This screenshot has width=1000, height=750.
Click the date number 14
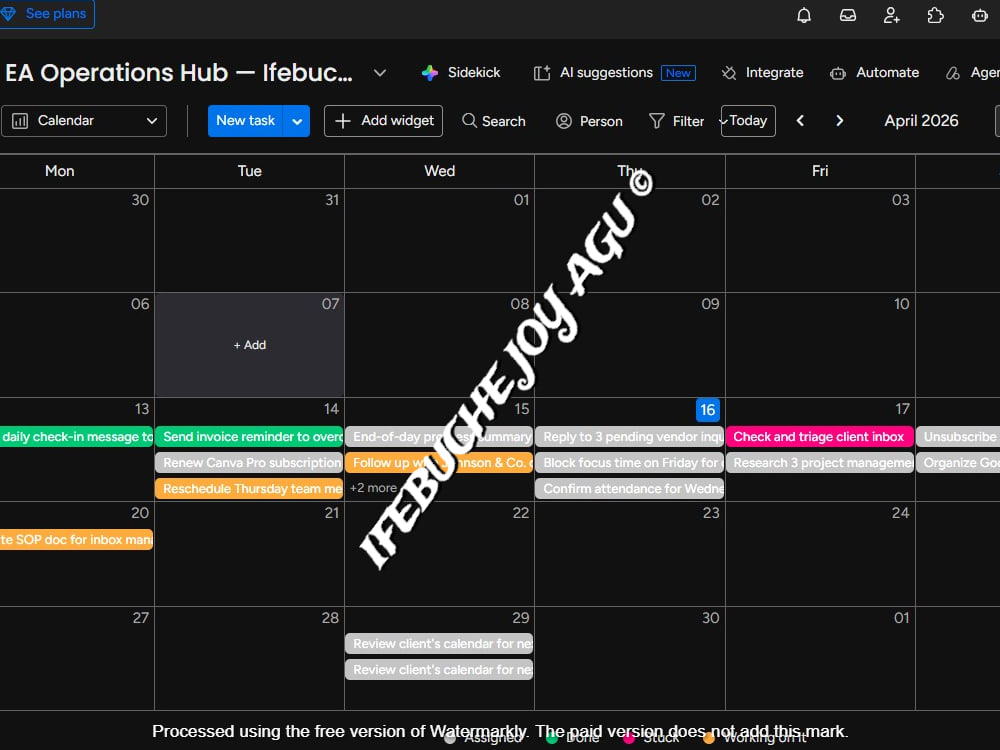331,409
